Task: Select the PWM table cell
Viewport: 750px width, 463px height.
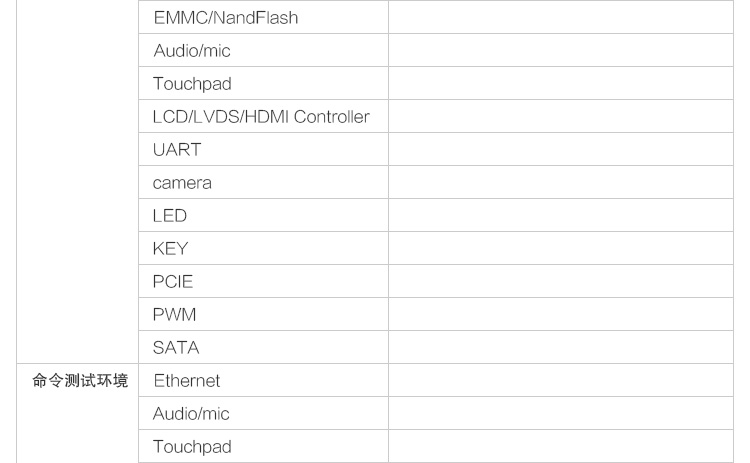Action: (x=174, y=315)
